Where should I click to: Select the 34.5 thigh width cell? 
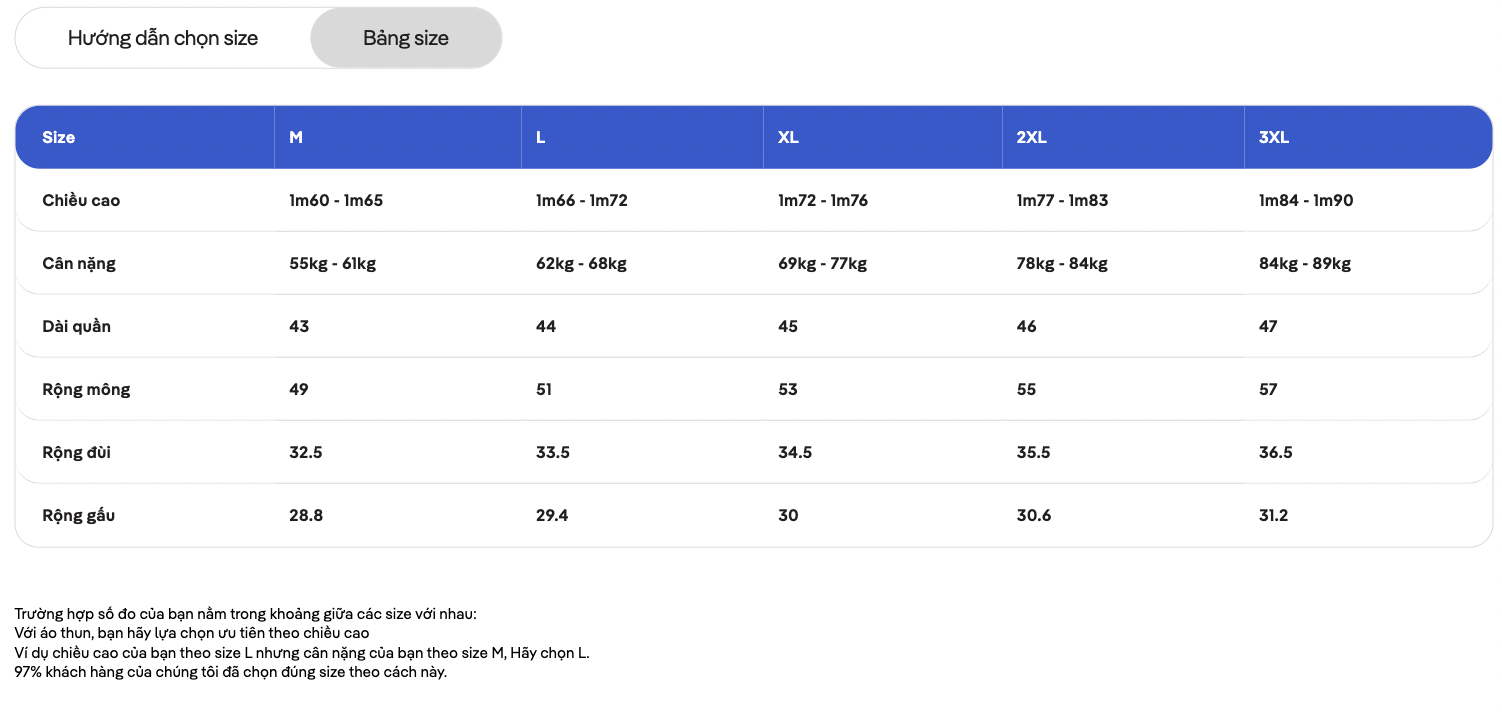click(795, 452)
